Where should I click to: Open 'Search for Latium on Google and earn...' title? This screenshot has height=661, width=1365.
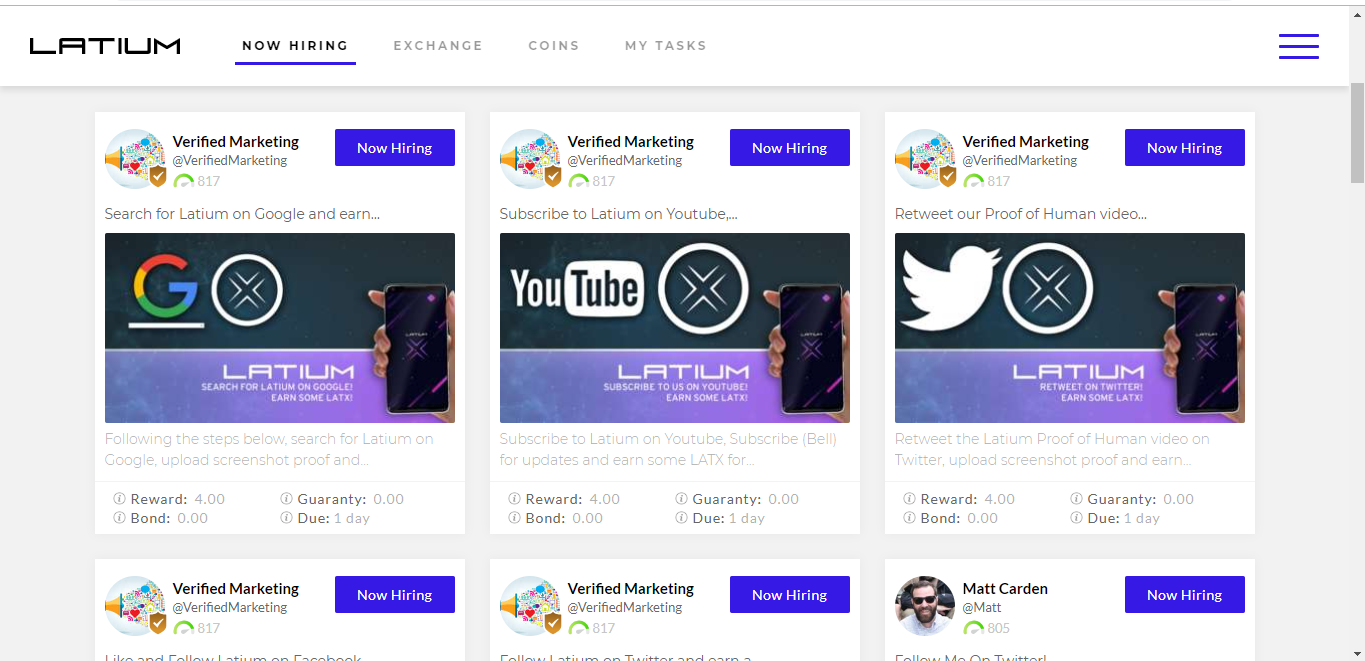coord(242,214)
